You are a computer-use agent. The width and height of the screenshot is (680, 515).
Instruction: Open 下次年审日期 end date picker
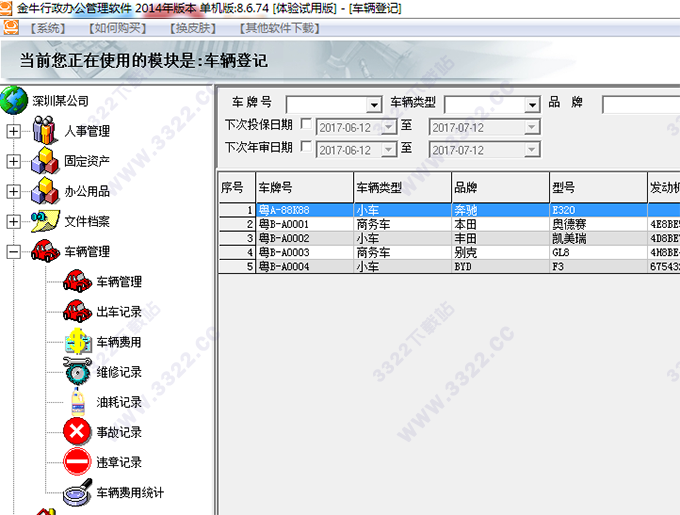point(532,150)
